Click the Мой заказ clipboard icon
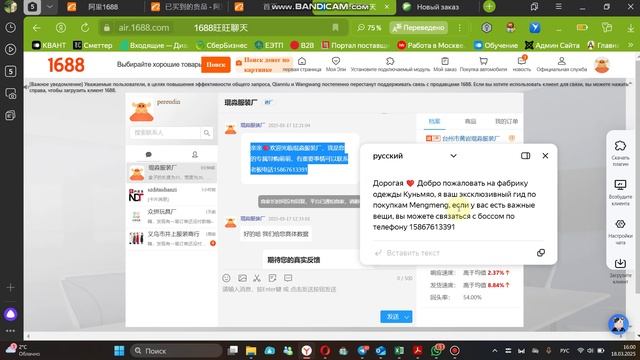Image resolution: width=640 pixels, height=360 pixels. [x=445, y=61]
